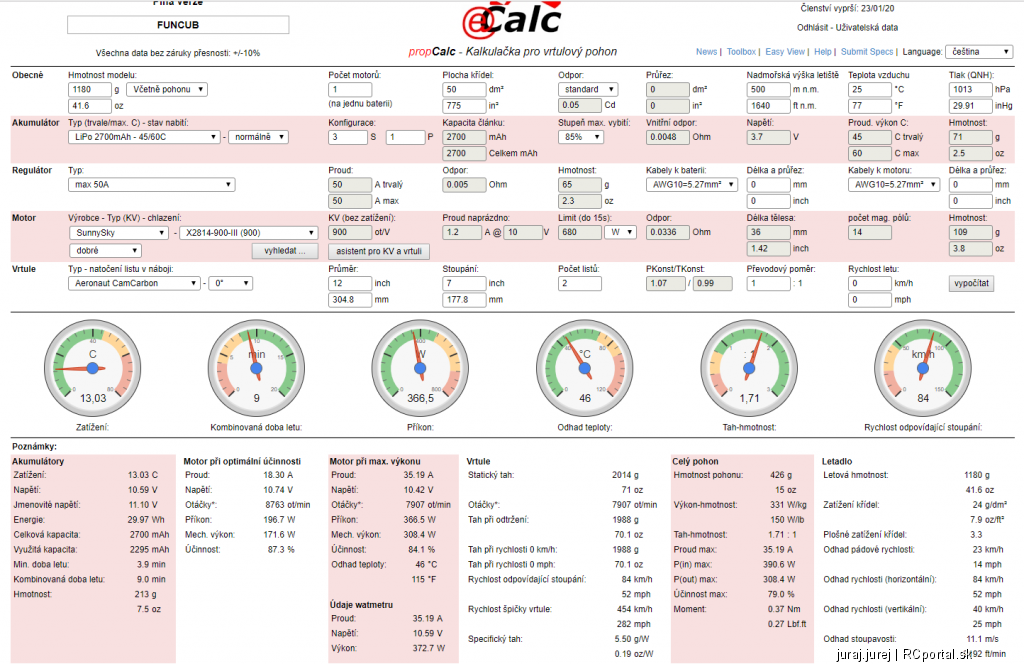Click the air temperature field in °C

870,89
